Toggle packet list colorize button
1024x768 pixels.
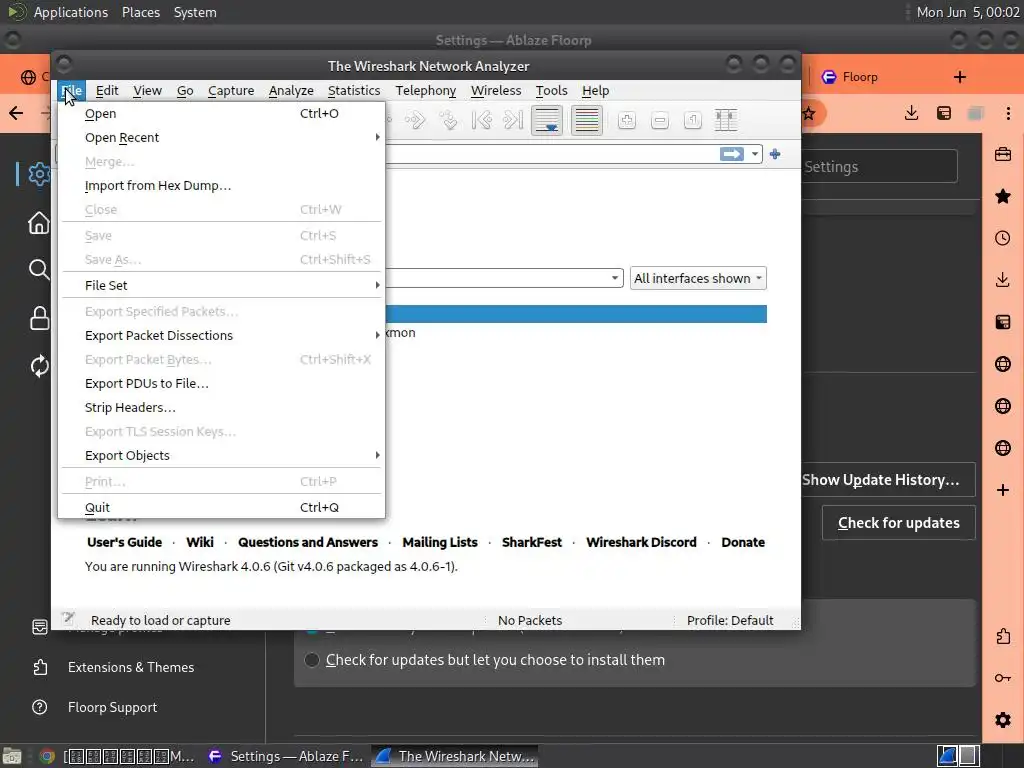586,120
